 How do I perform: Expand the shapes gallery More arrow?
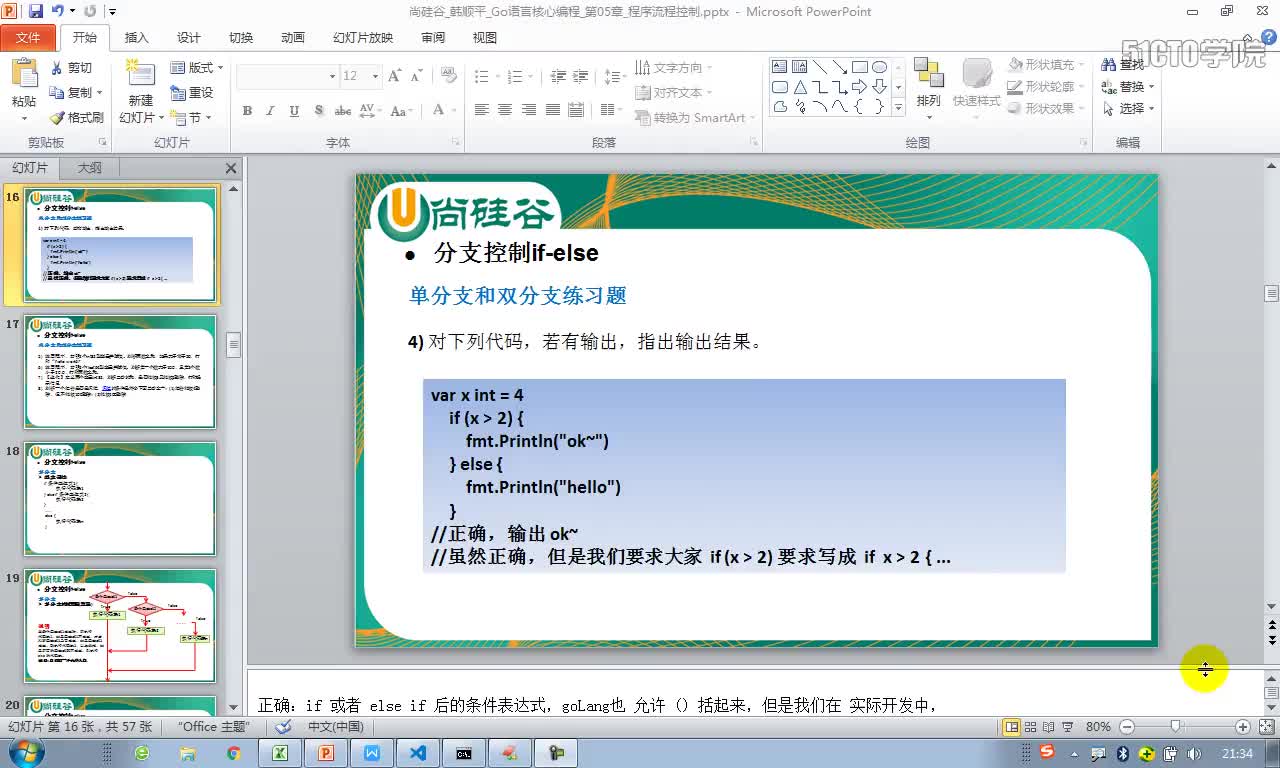click(898, 108)
